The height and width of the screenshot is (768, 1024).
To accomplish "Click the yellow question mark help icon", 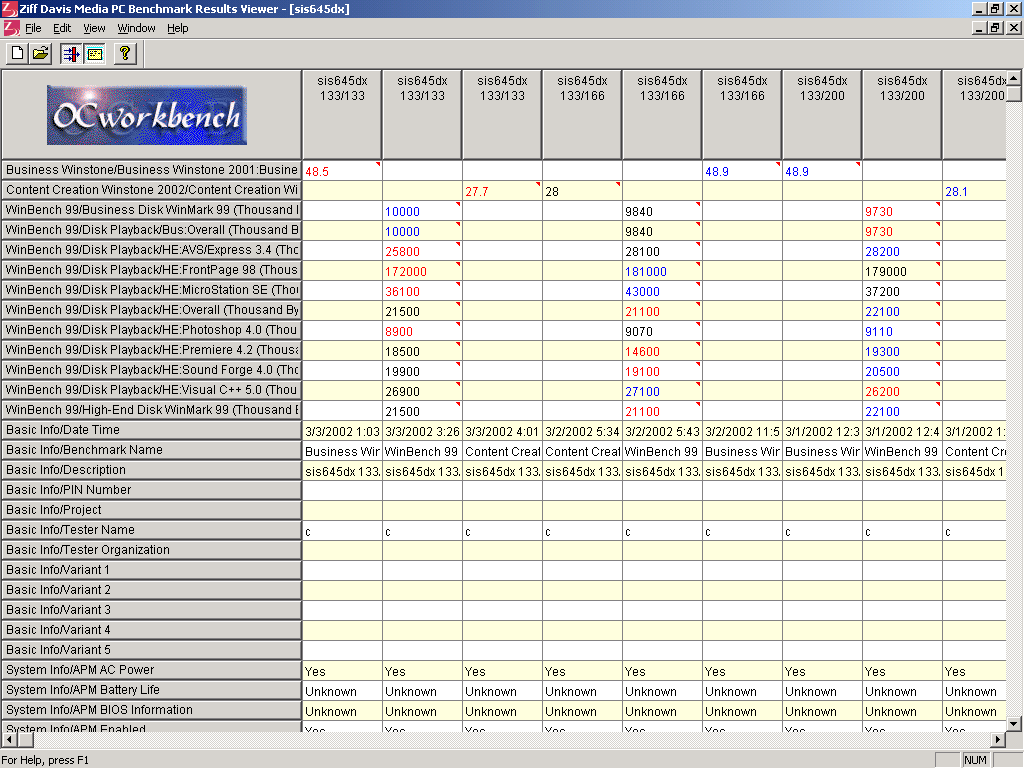I will [x=125, y=54].
